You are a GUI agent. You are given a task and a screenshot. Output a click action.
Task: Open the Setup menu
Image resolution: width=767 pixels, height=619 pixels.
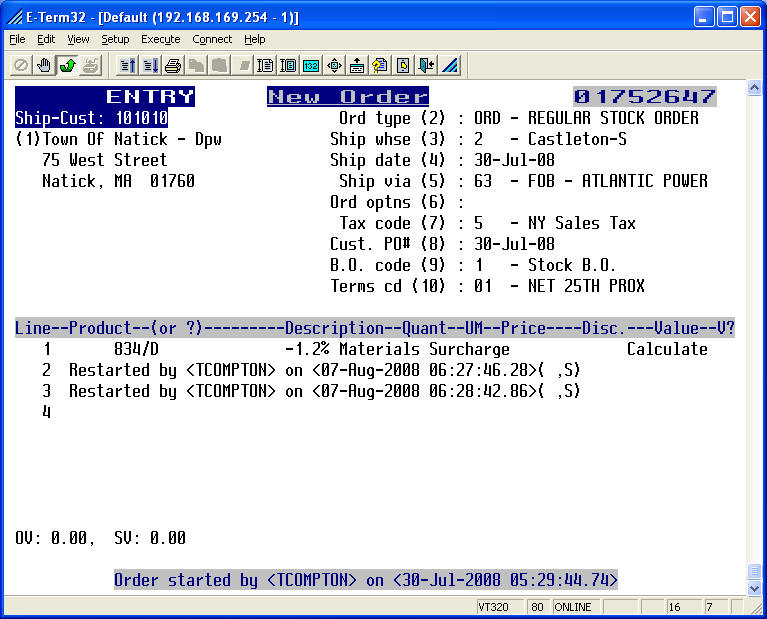pyautogui.click(x=115, y=39)
